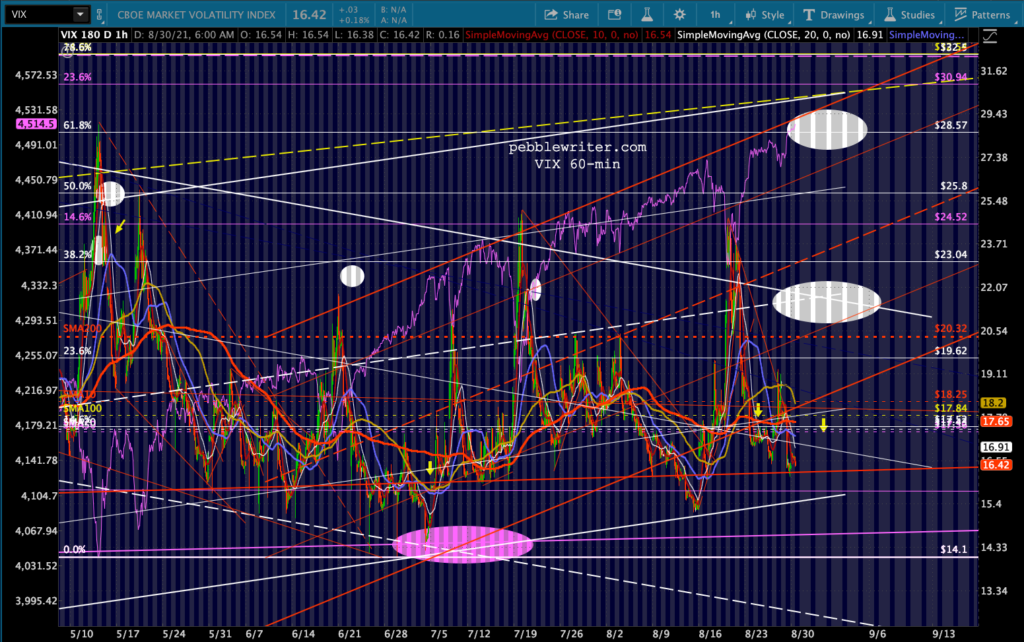Click the Share button
The height and width of the screenshot is (642, 1024).
[x=566, y=14]
